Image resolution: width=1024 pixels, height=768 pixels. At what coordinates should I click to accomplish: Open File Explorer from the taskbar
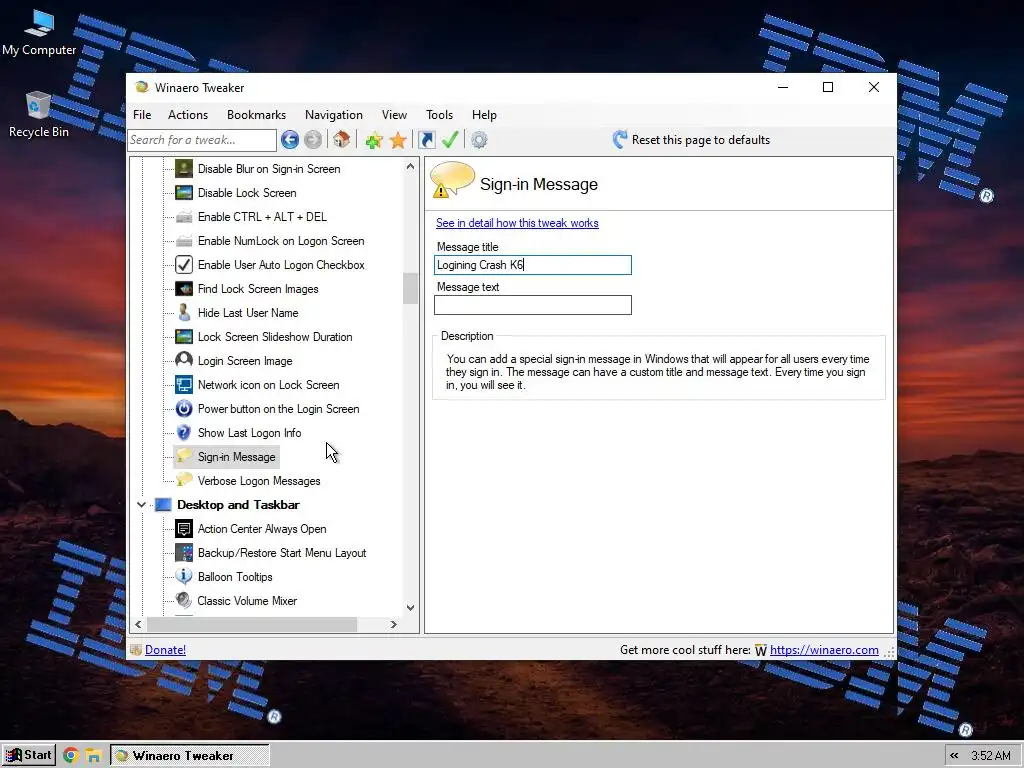93,756
